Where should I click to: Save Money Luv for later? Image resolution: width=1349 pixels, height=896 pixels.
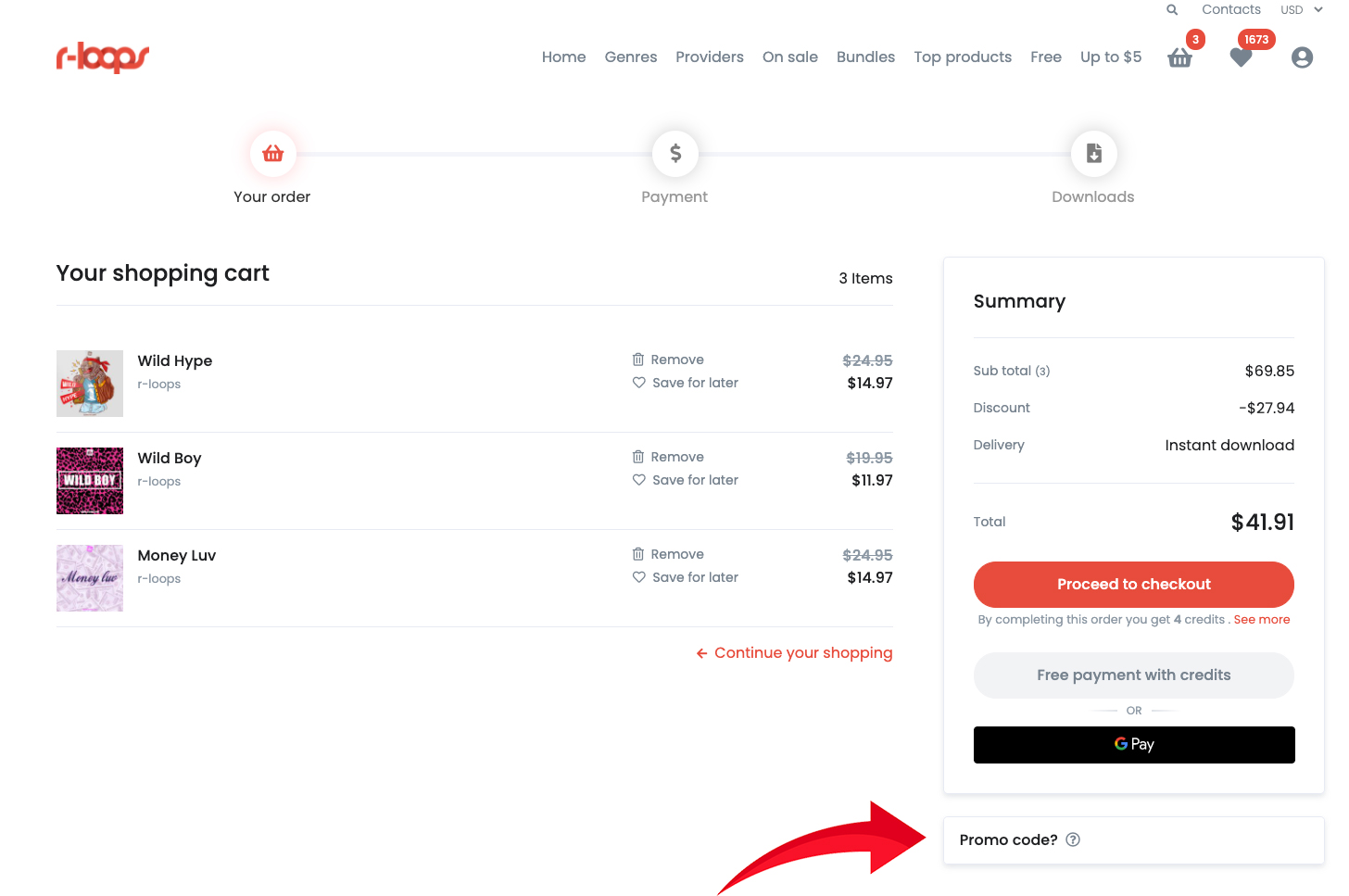pyautogui.click(x=685, y=576)
